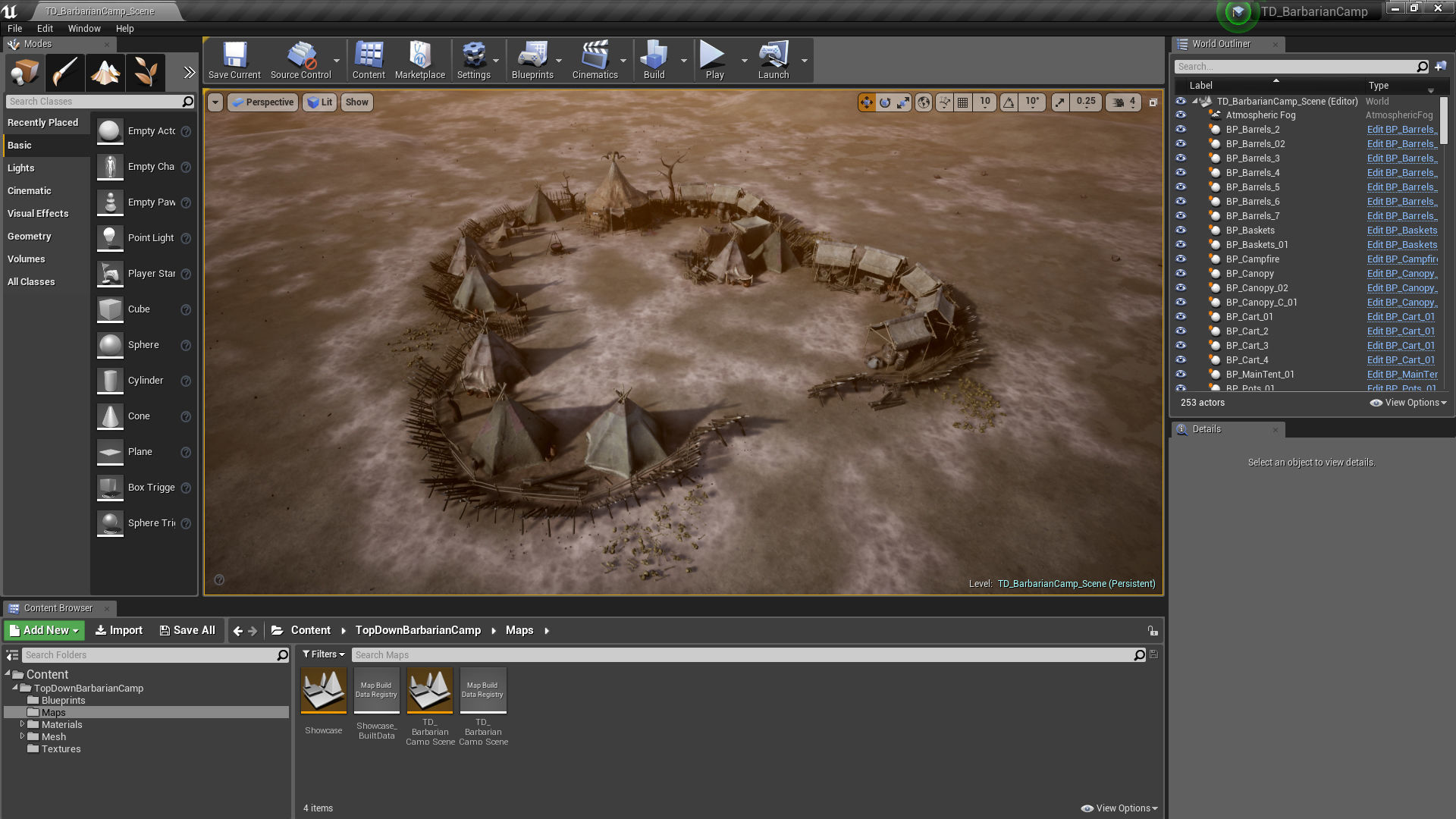Expand additional modes chevron
Viewport: 1456px width, 819px height.
[x=189, y=73]
